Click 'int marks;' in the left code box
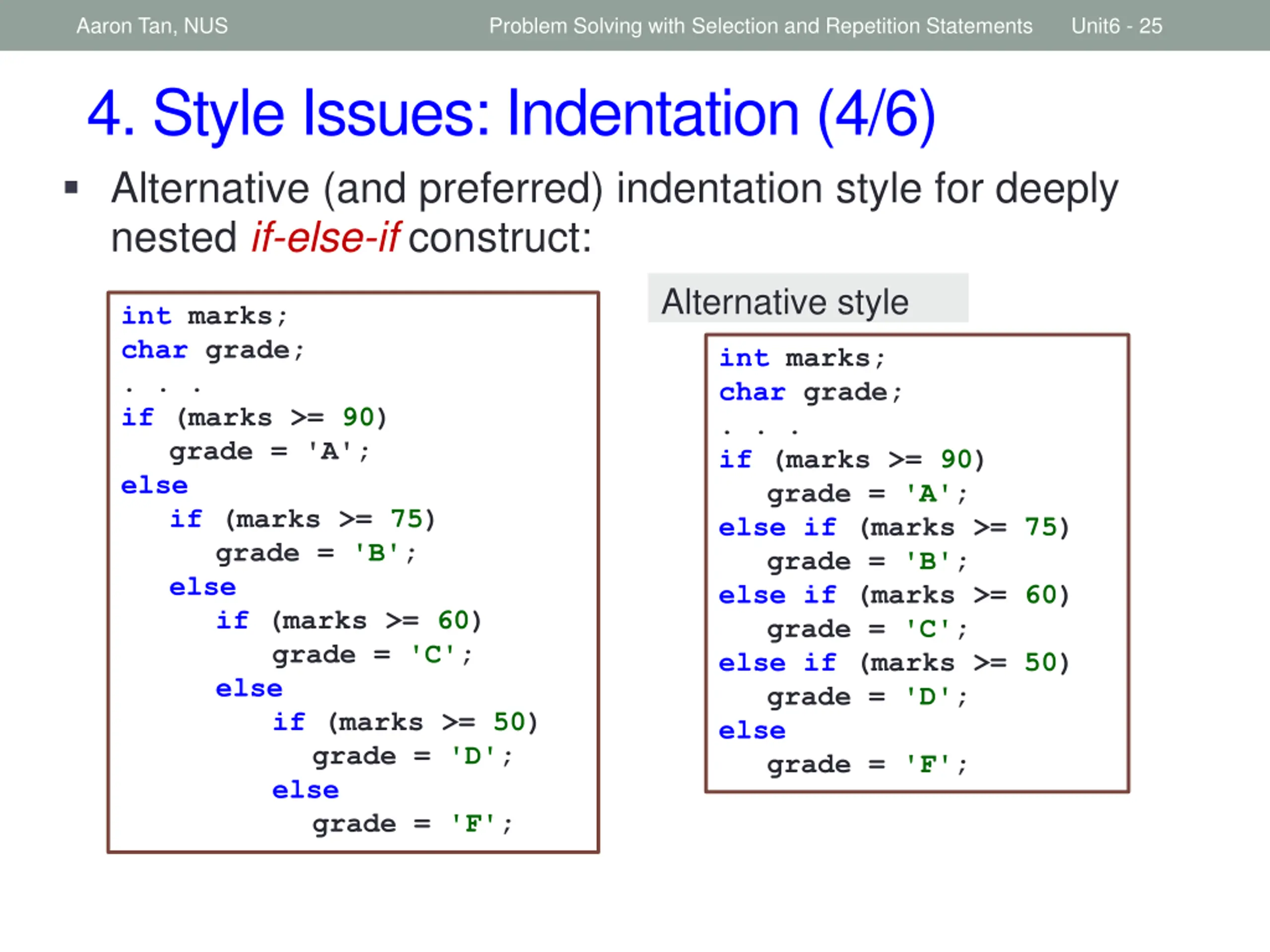The image size is (1270, 952). tap(204, 316)
